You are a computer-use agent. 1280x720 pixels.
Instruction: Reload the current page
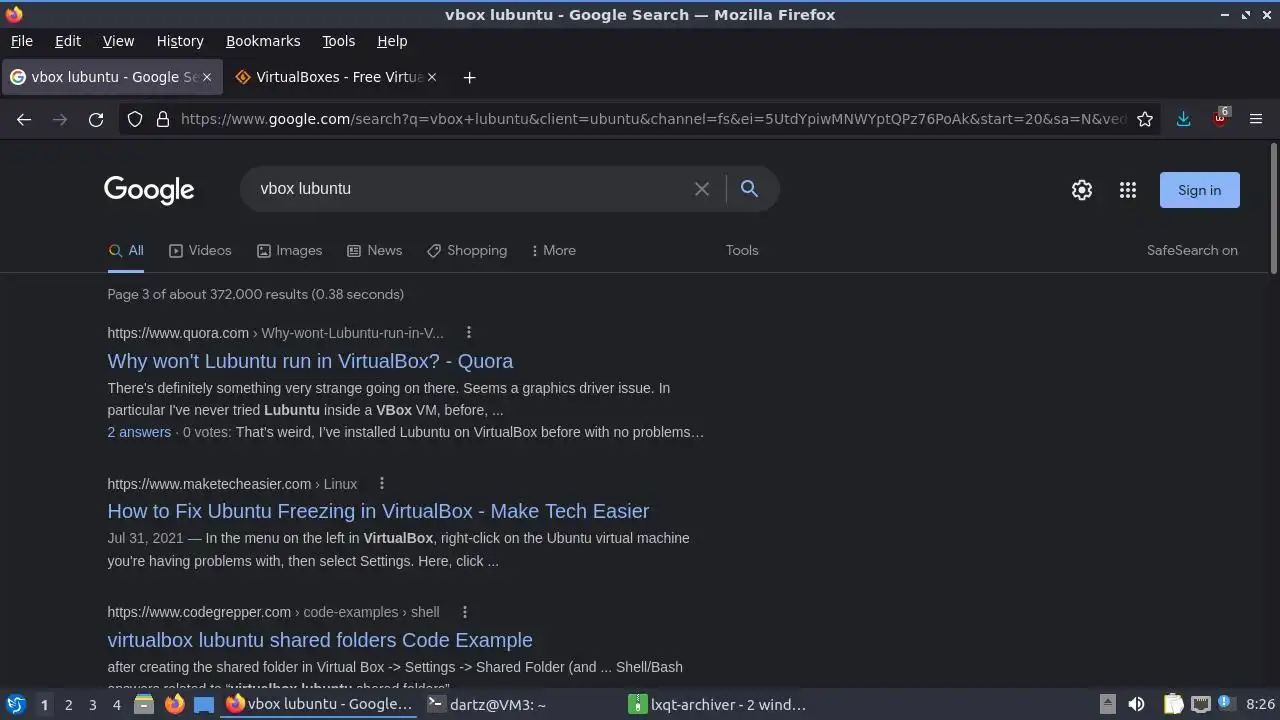[96, 119]
